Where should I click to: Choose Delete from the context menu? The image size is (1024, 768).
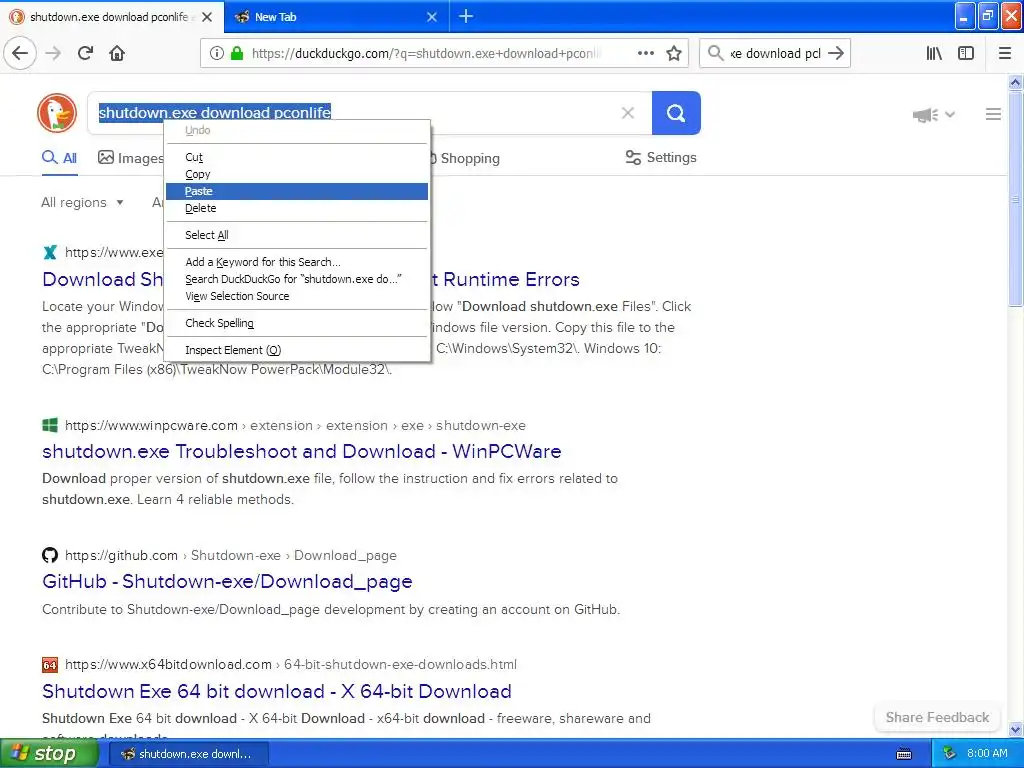[297, 208]
